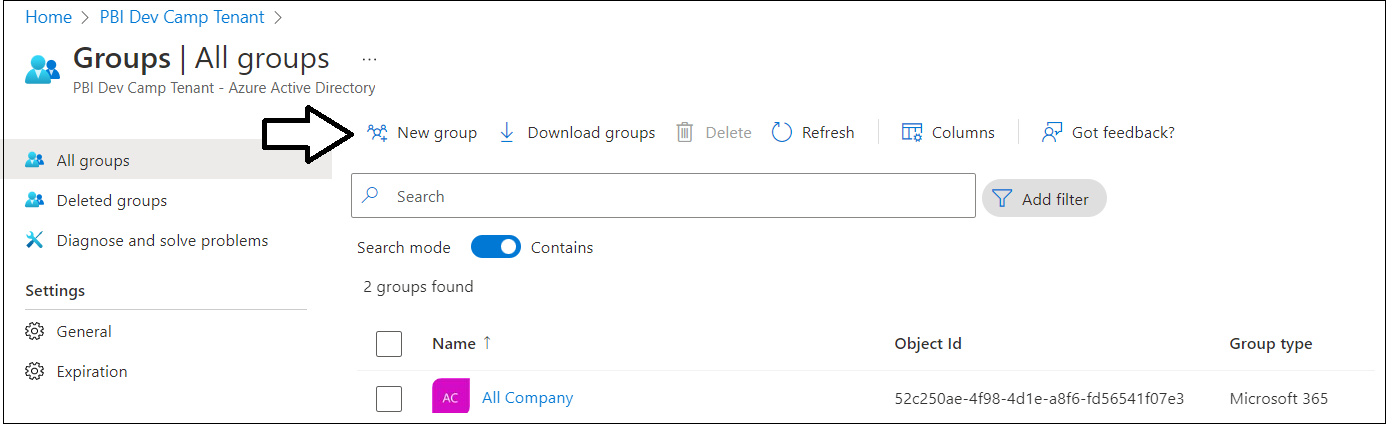Click the Download groups arrow icon
The width and height of the screenshot is (1397, 432).
click(x=507, y=132)
